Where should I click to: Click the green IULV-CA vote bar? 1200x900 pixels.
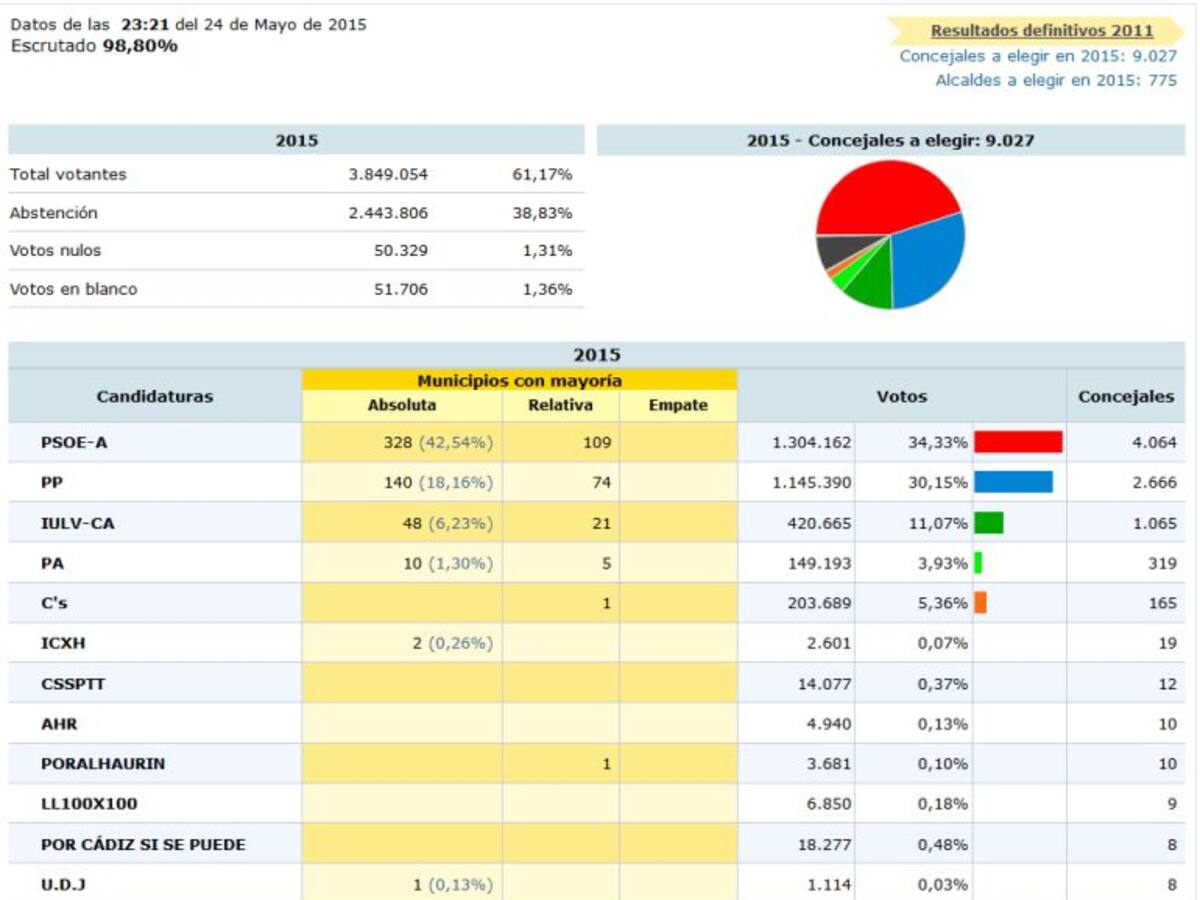click(988, 523)
